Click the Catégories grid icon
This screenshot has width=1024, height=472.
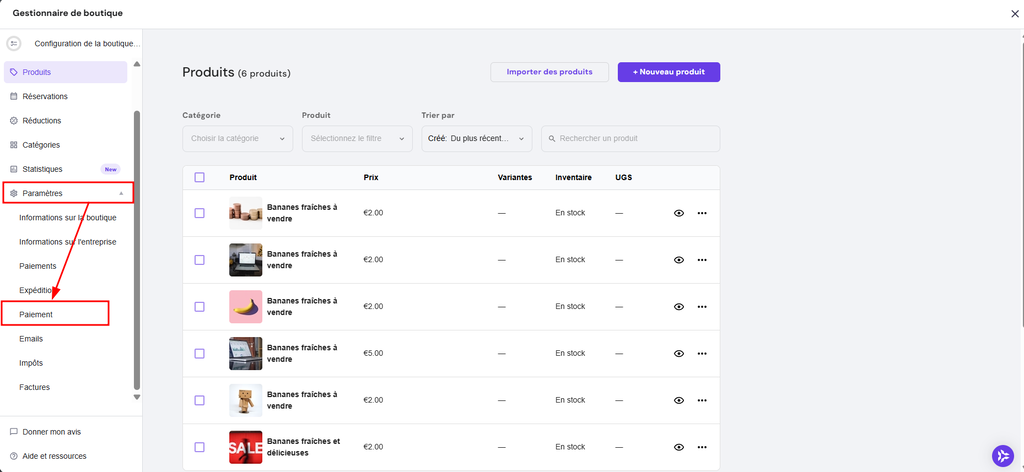14,145
